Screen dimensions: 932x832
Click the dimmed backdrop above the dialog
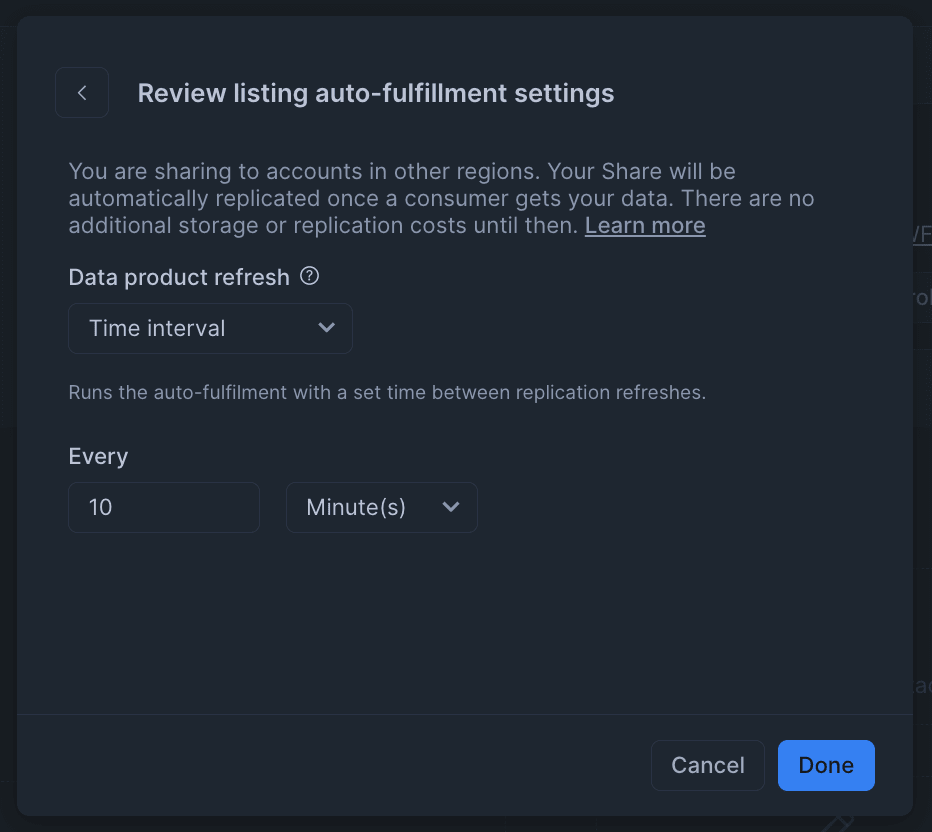tap(466, 8)
